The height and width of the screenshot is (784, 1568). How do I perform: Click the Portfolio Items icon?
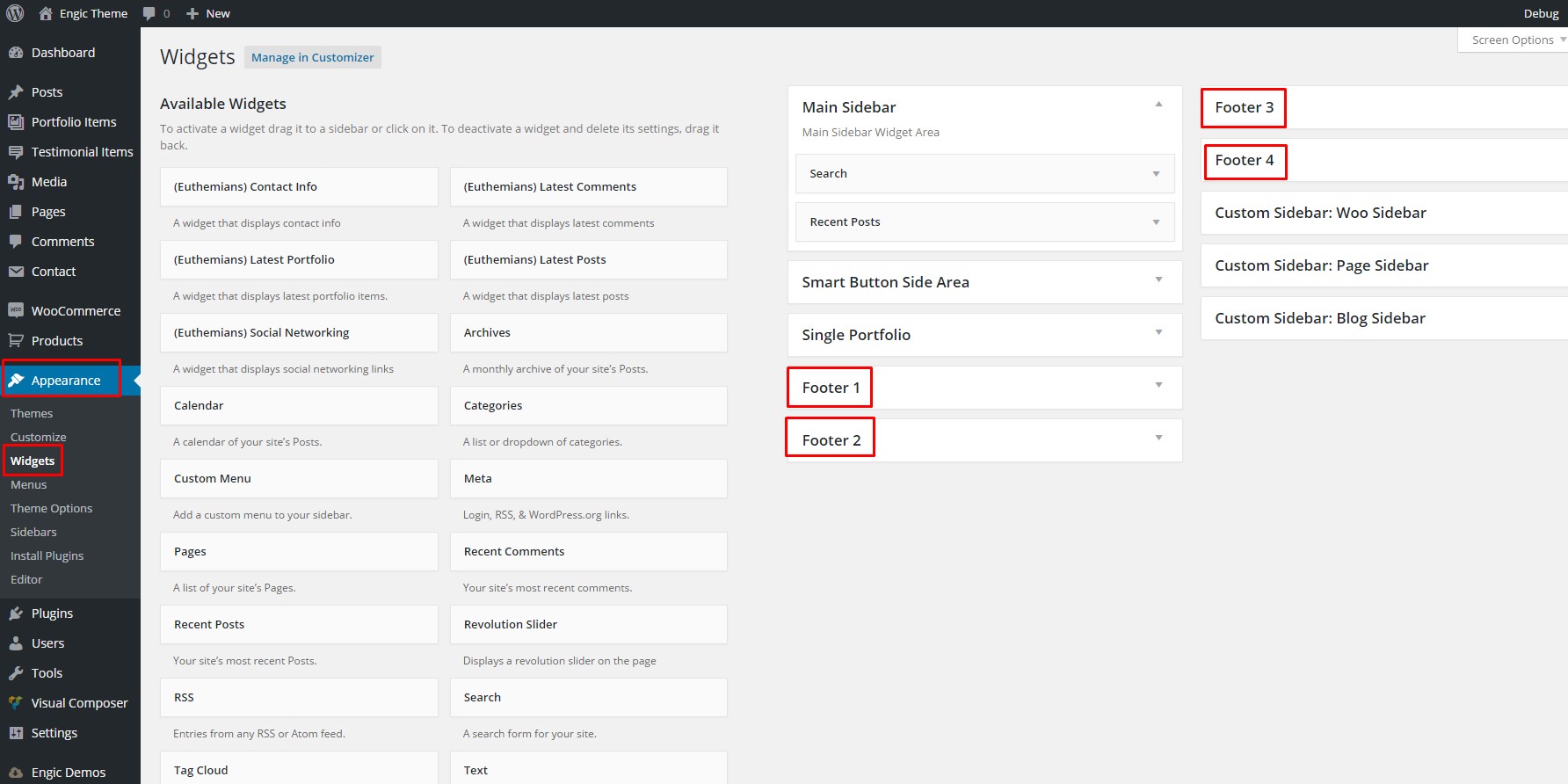pos(16,122)
